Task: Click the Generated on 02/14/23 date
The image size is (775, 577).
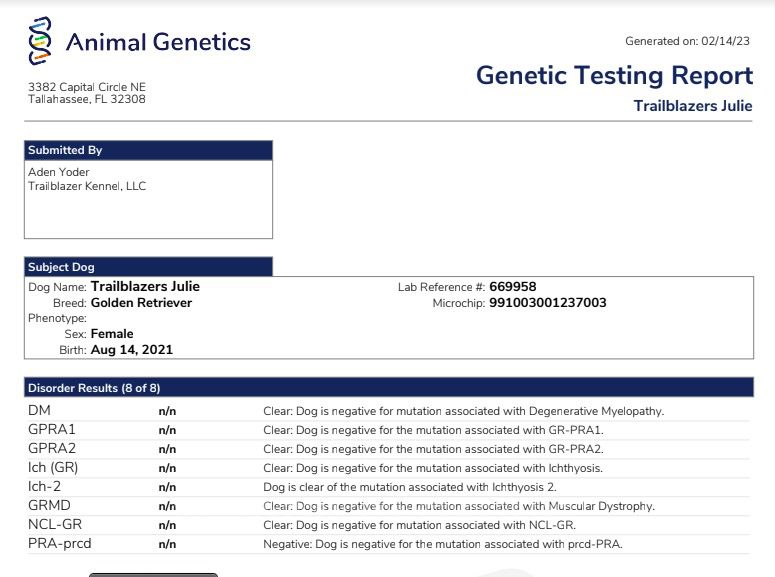Action: [x=688, y=41]
